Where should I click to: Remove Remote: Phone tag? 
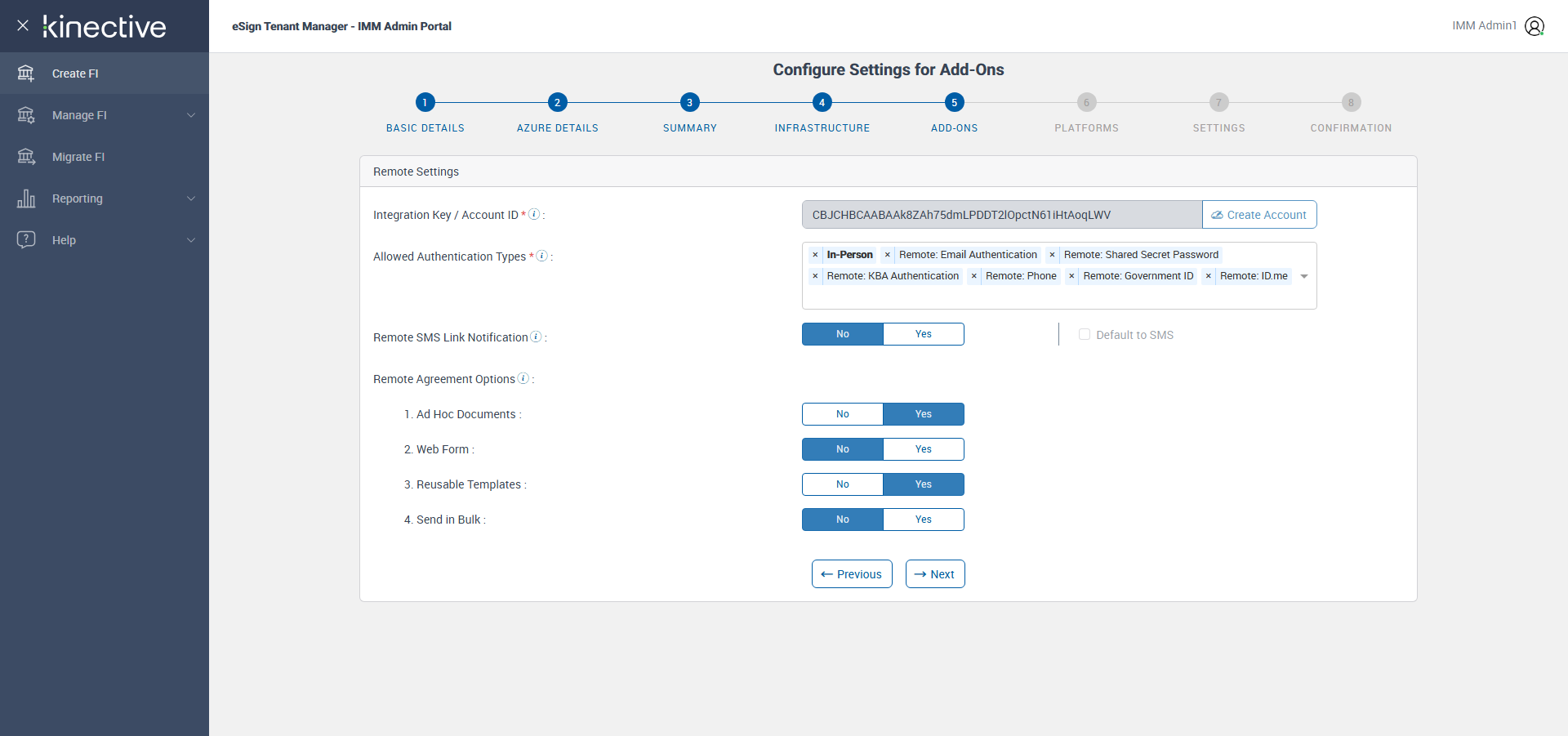point(974,276)
